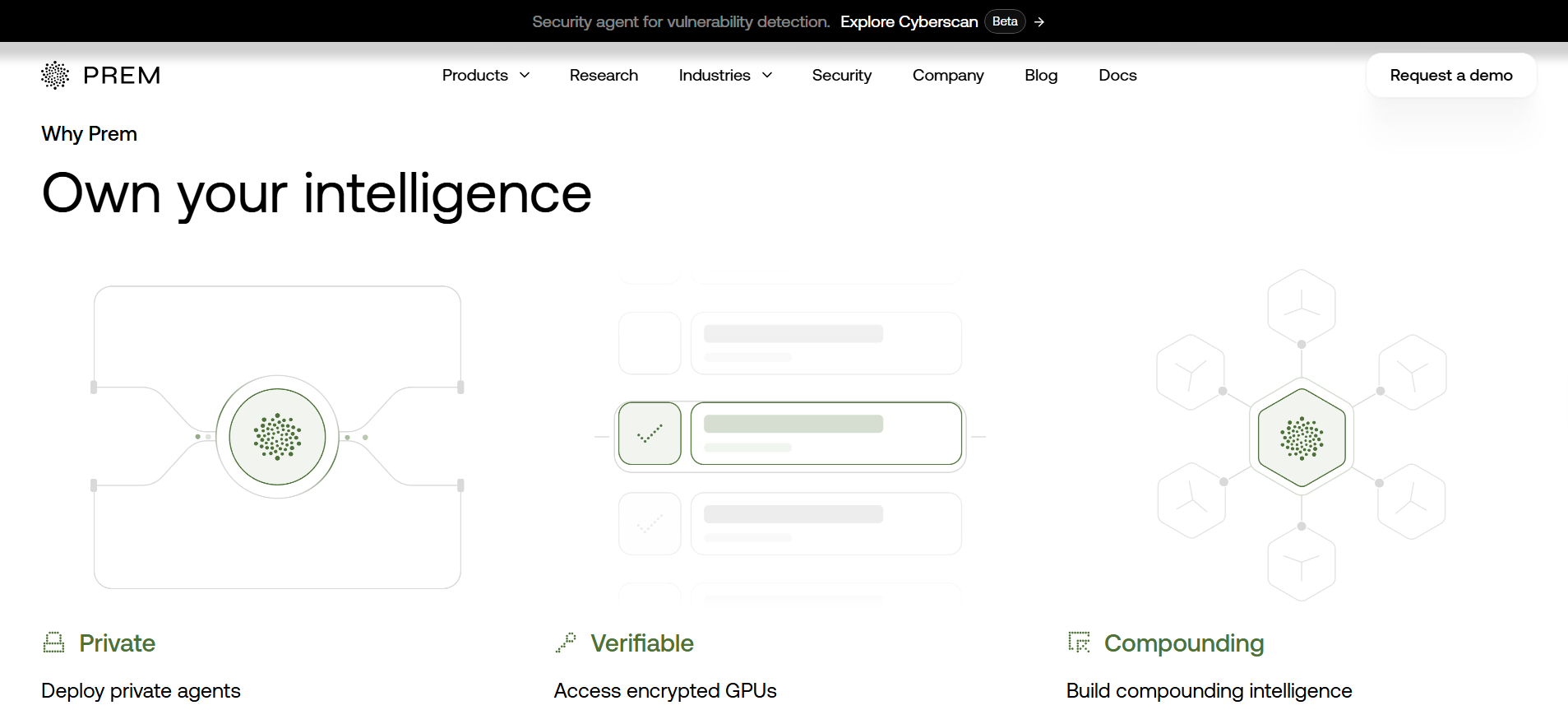
Task: Open the Products menu
Action: tap(486, 76)
